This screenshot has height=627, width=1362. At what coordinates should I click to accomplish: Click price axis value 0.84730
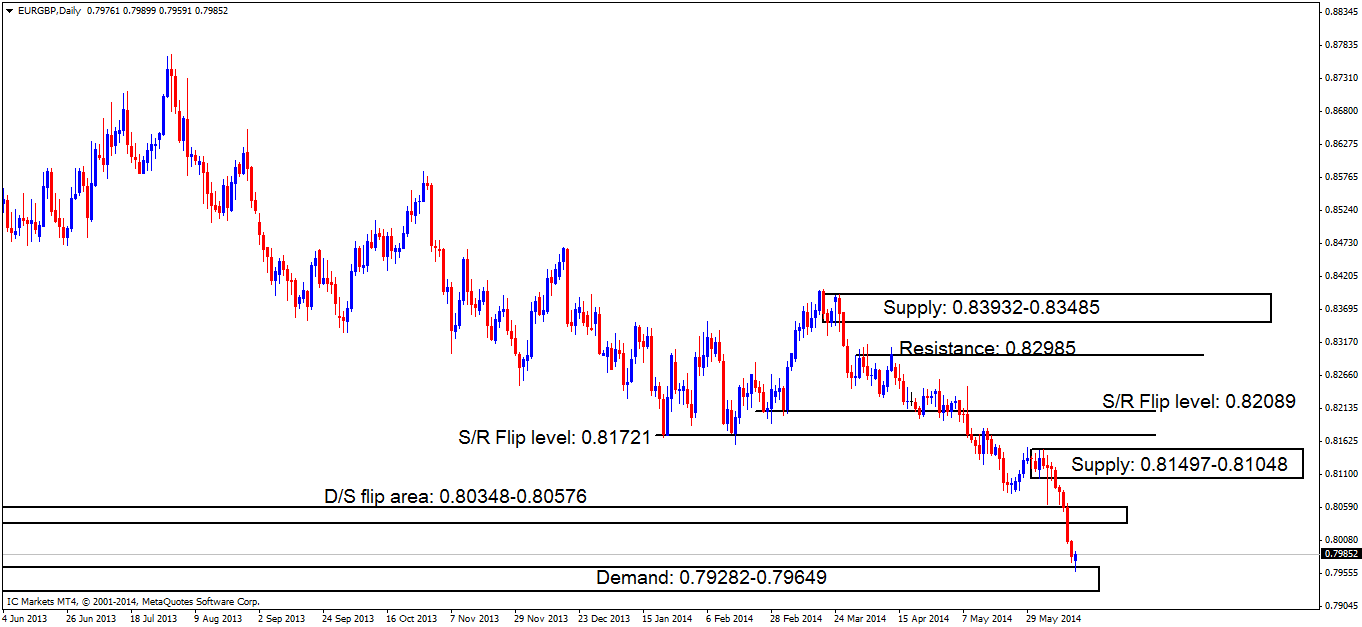click(1340, 243)
